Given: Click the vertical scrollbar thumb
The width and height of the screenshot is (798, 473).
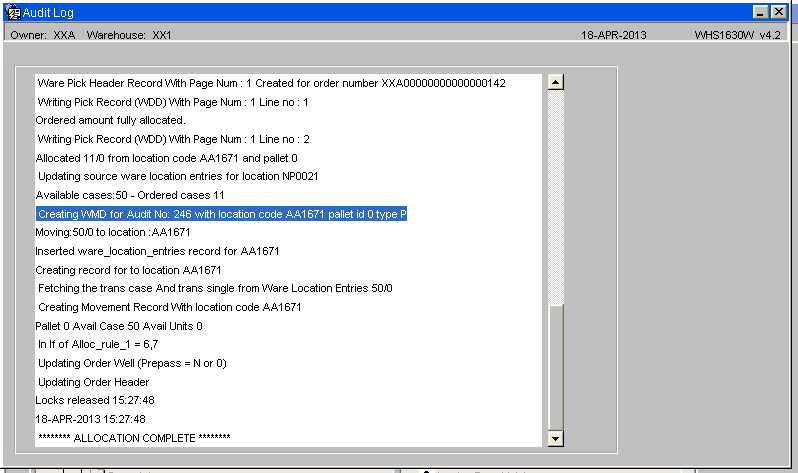Looking at the screenshot, I should click(556, 368).
